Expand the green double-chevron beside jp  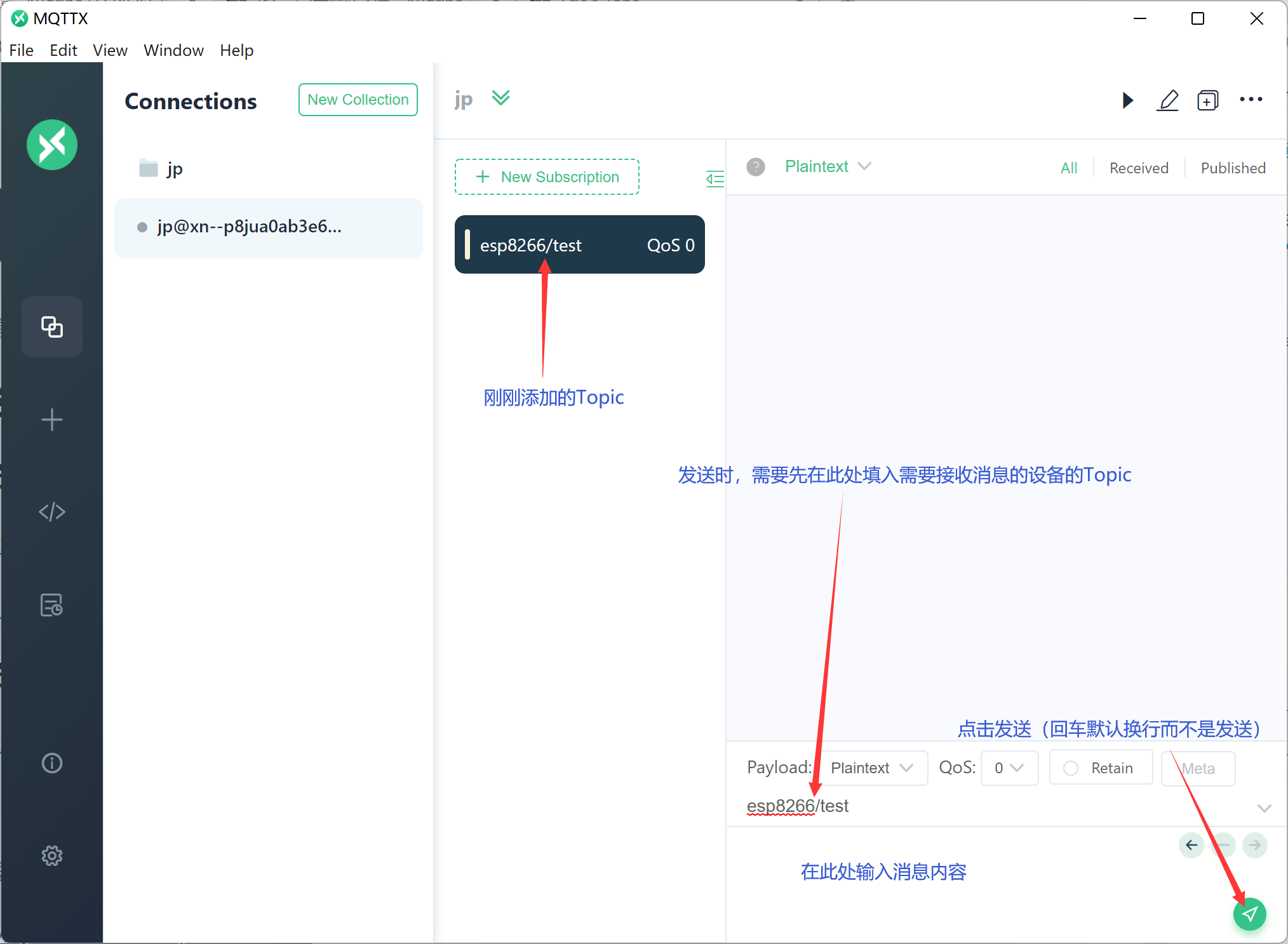coord(500,98)
